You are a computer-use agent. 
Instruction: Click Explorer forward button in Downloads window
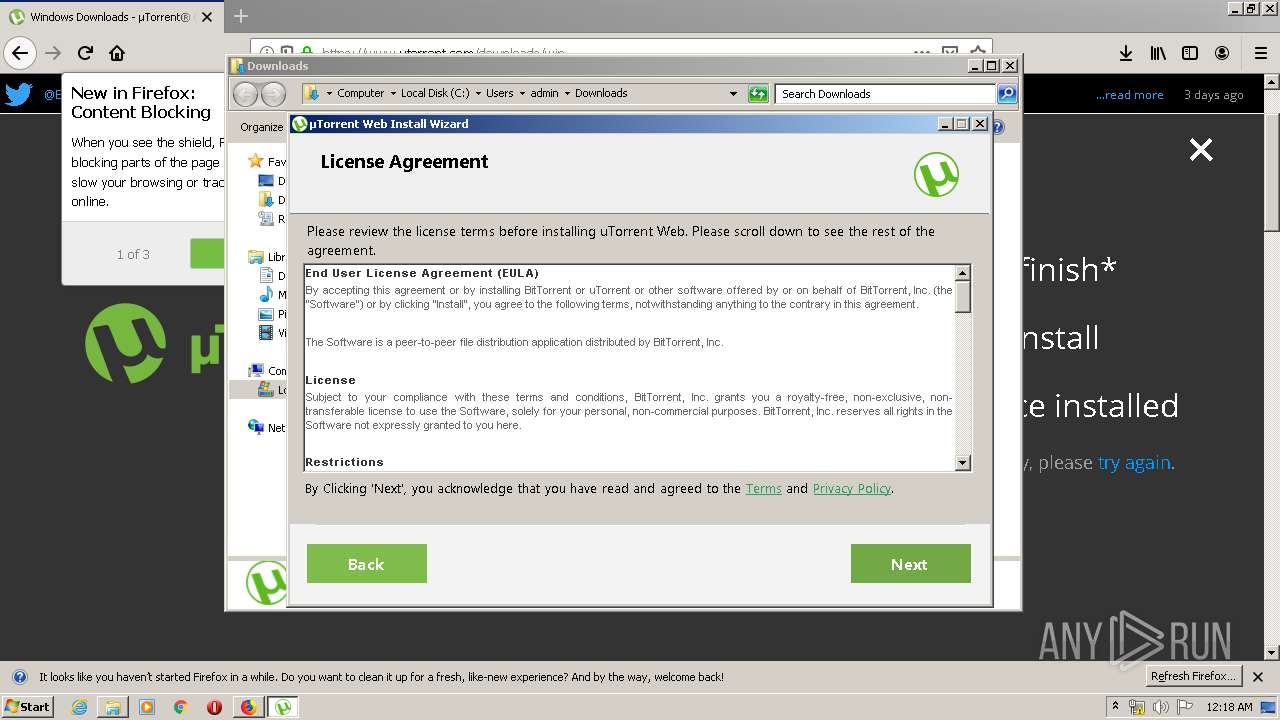pyautogui.click(x=273, y=94)
